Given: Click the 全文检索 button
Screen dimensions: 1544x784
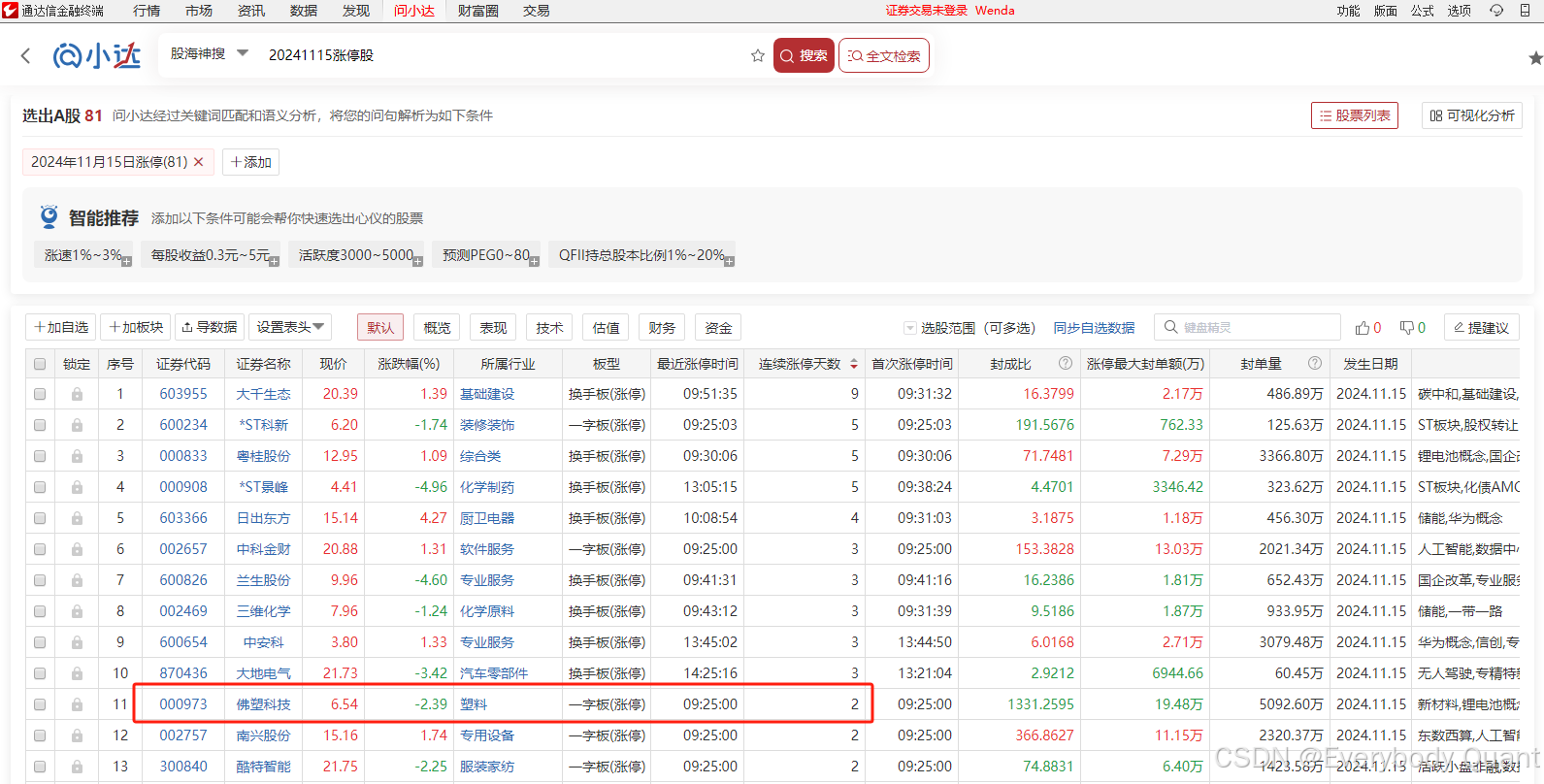Looking at the screenshot, I should 884,55.
